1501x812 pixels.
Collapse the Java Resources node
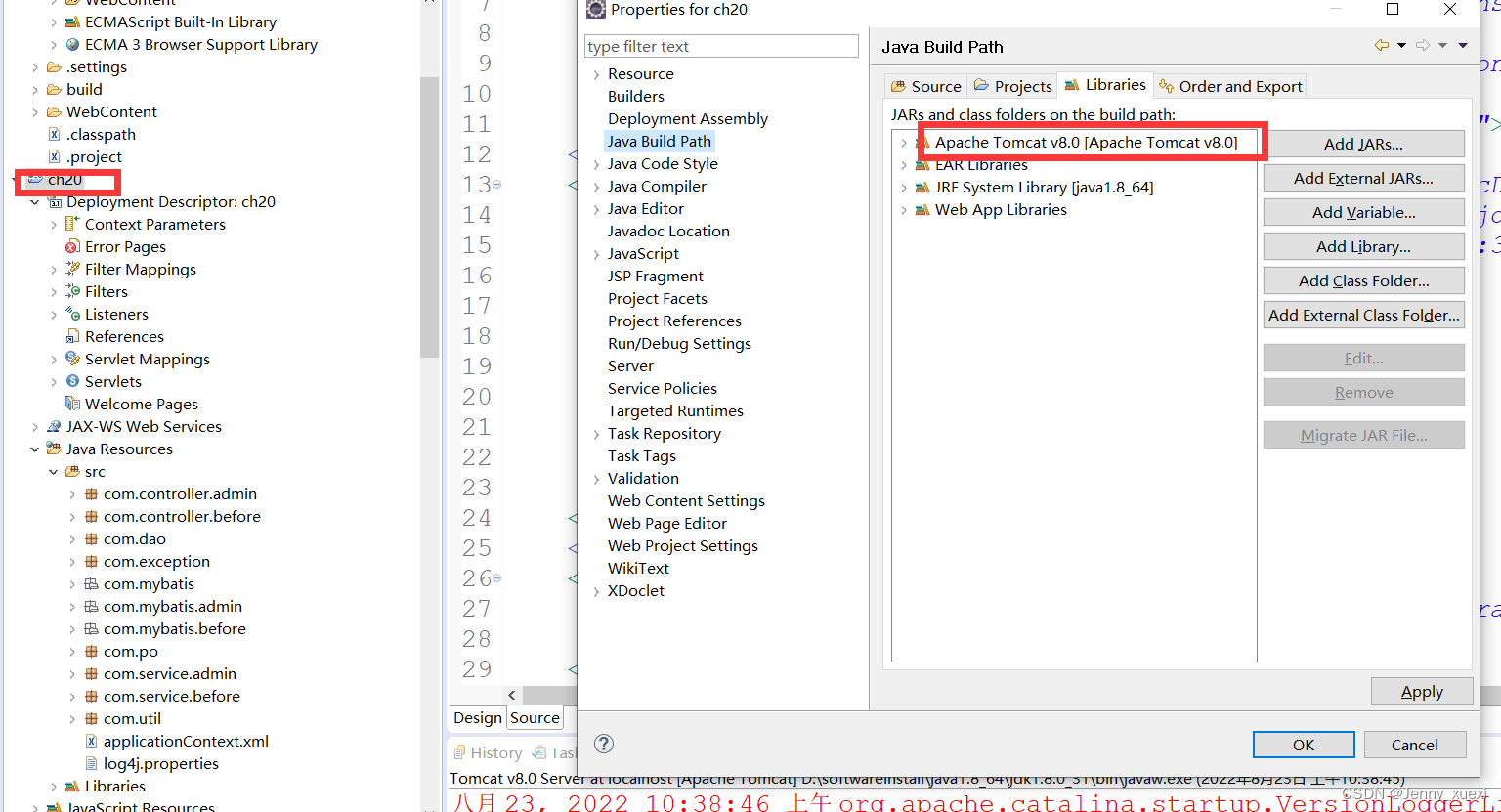click(x=35, y=449)
